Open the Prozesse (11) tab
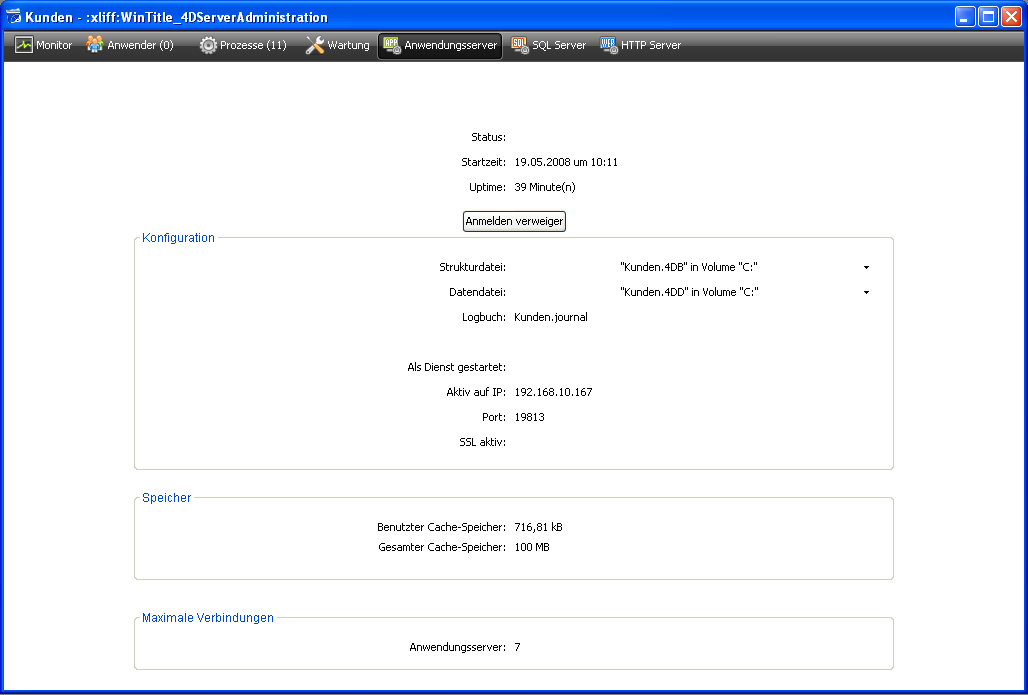The image size is (1028, 695). tap(243, 45)
